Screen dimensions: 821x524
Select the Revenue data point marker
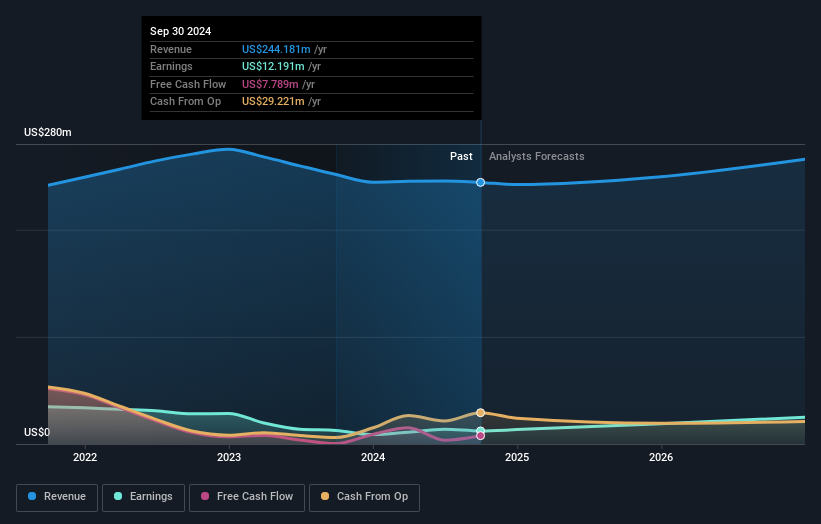[481, 183]
